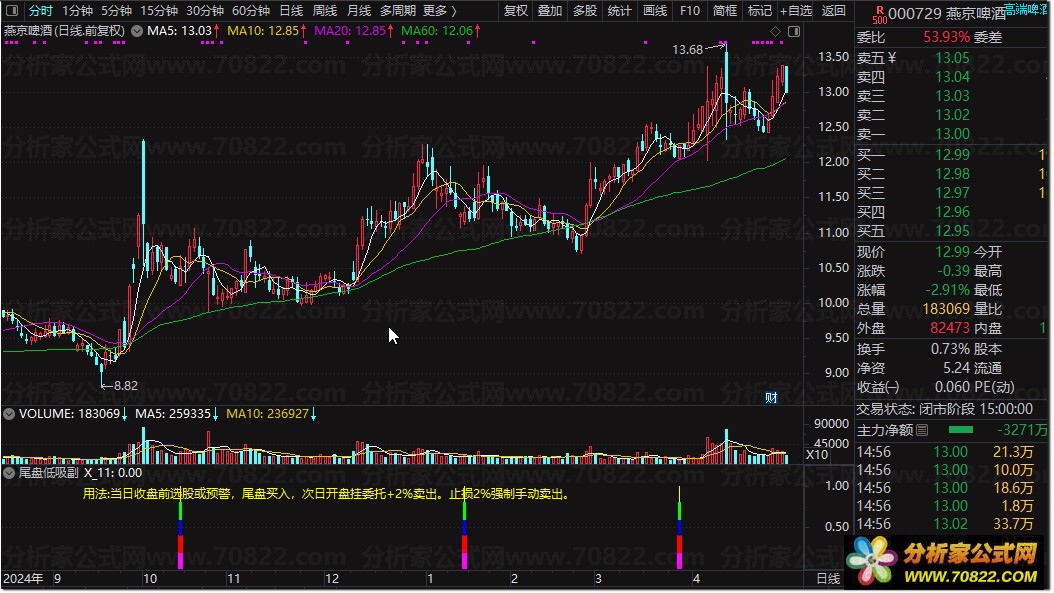Select the 5分钟 period tab
1054x593 pixels.
[x=116, y=11]
